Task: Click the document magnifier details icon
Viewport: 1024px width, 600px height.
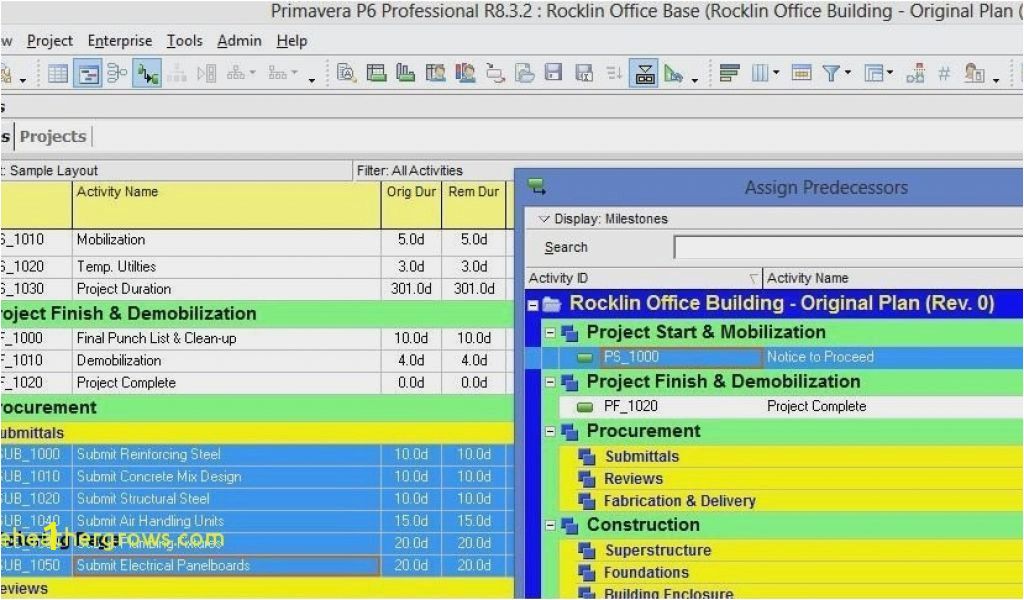Action: (346, 73)
